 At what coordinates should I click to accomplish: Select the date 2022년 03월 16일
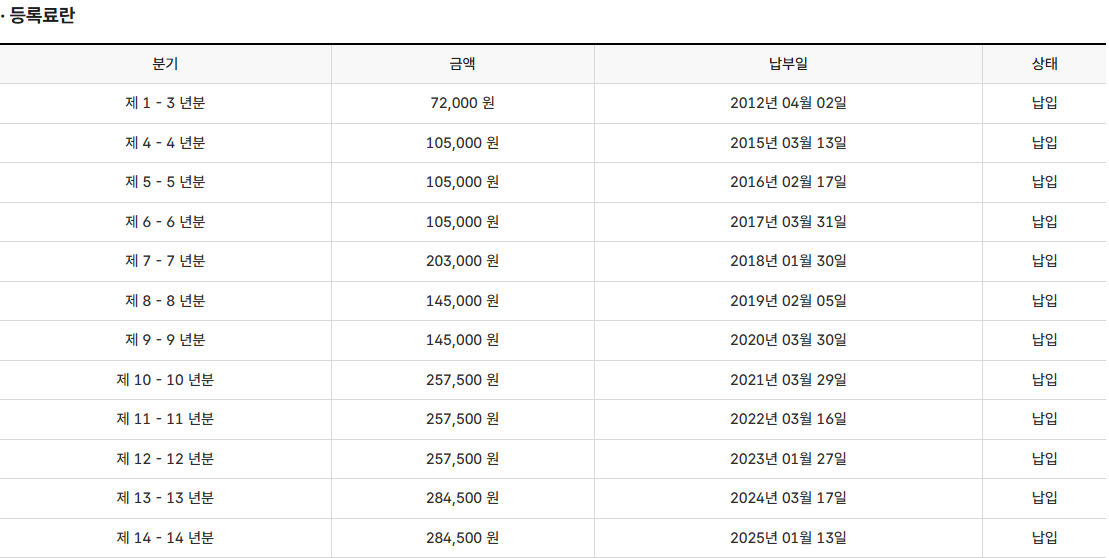tap(788, 419)
